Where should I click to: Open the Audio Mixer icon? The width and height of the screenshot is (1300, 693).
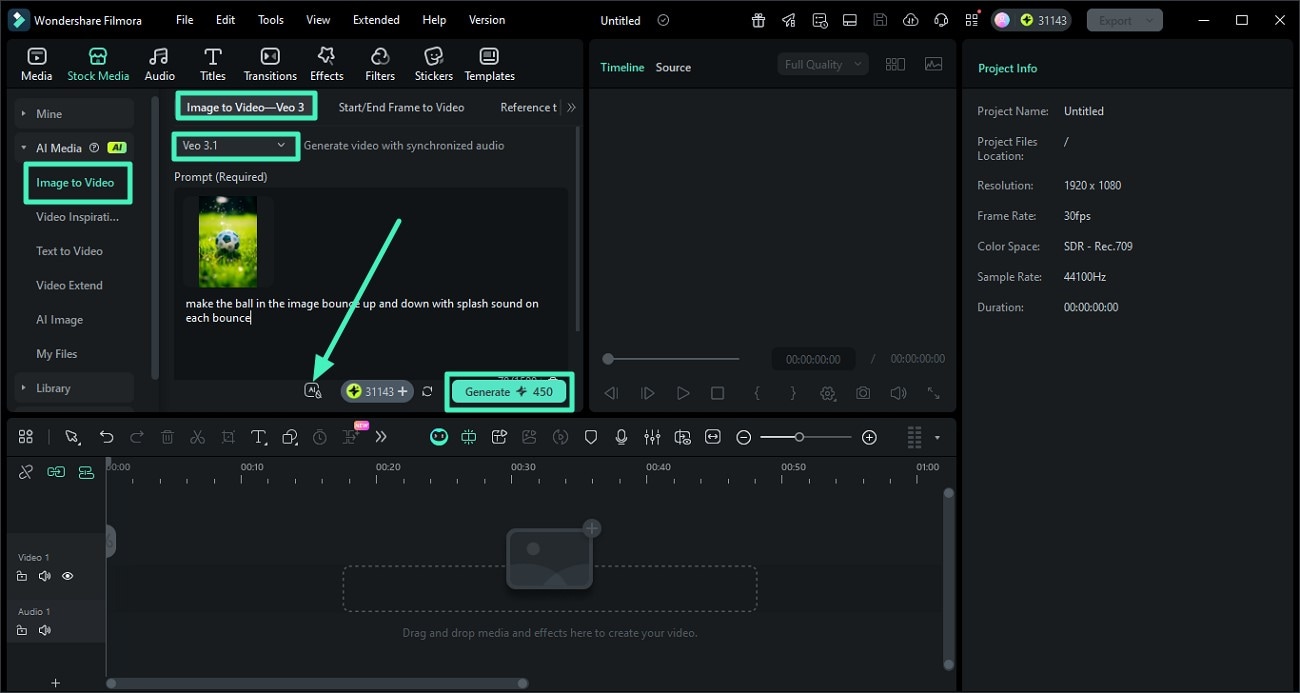point(652,437)
